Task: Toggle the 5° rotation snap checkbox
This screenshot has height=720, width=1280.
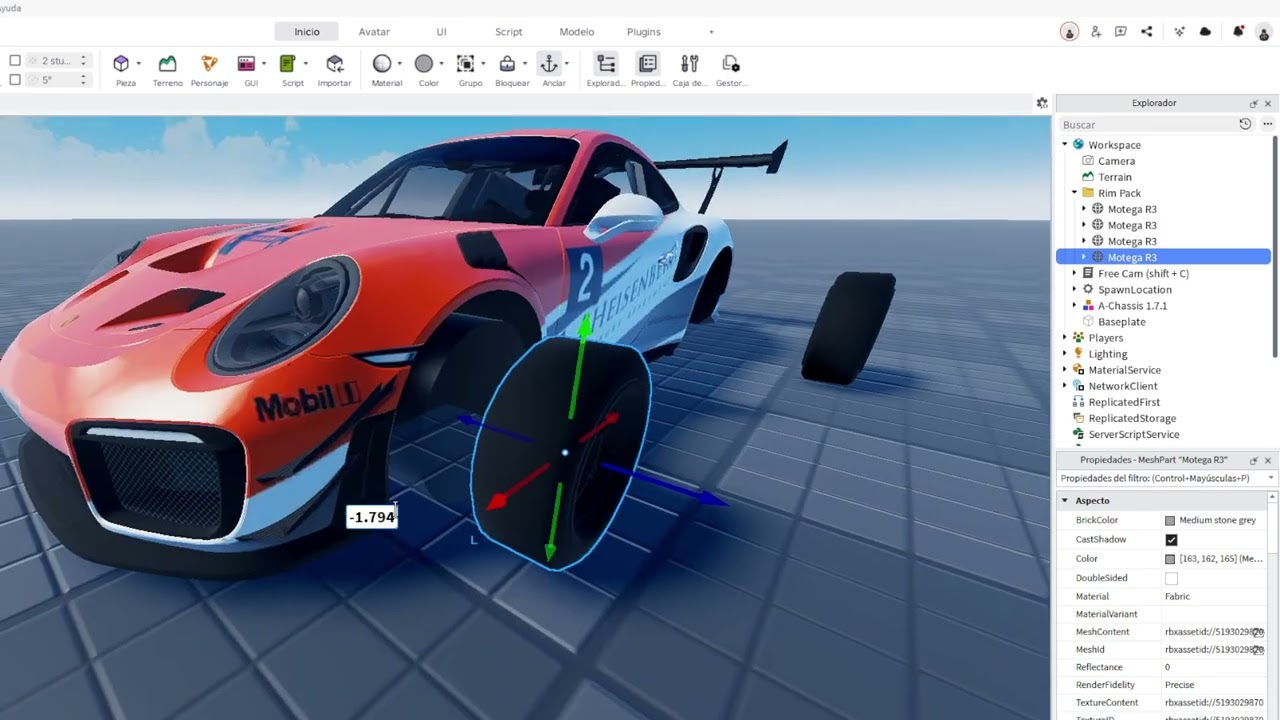Action: click(x=15, y=79)
